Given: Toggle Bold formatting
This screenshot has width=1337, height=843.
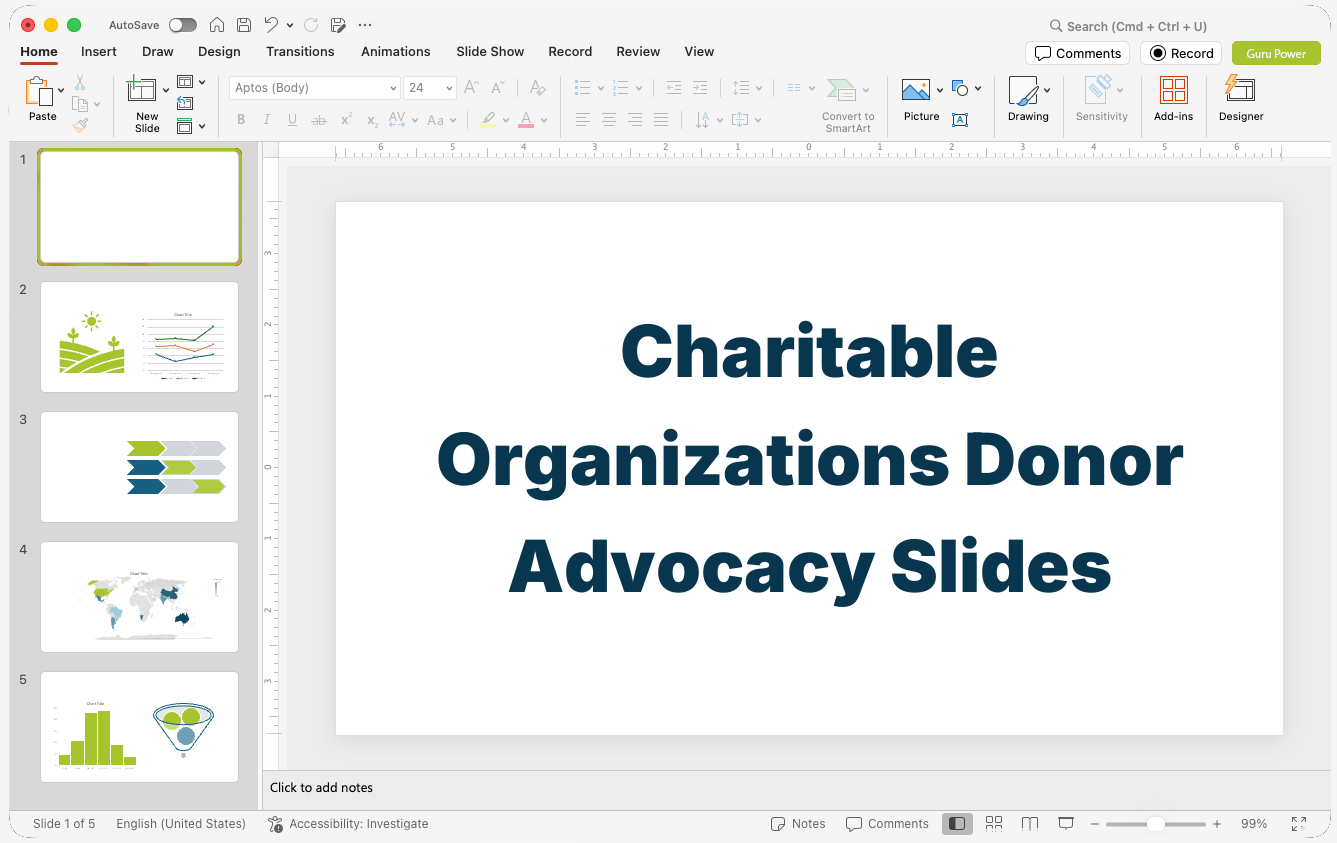Looking at the screenshot, I should coord(241,120).
